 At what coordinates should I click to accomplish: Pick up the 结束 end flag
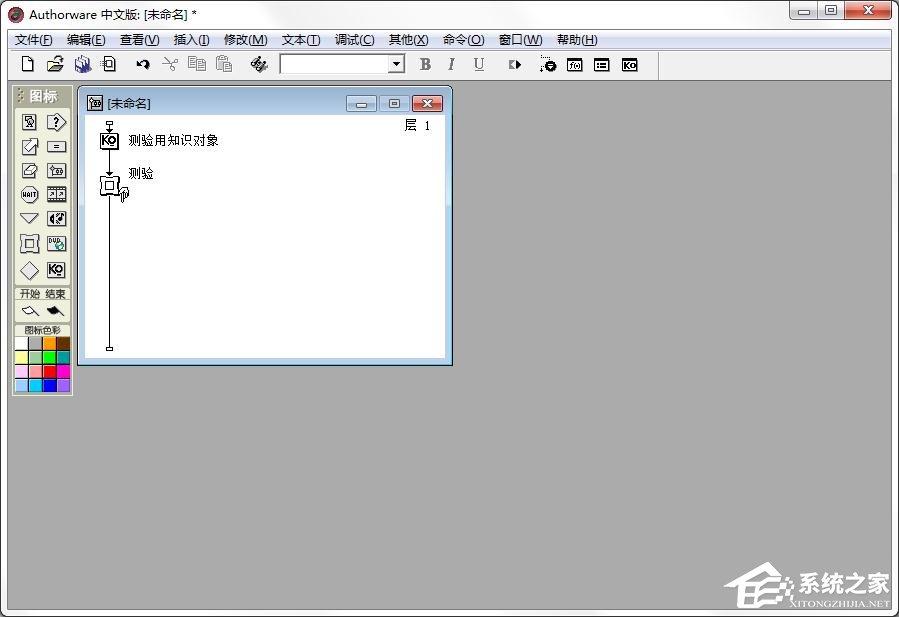(x=56, y=310)
